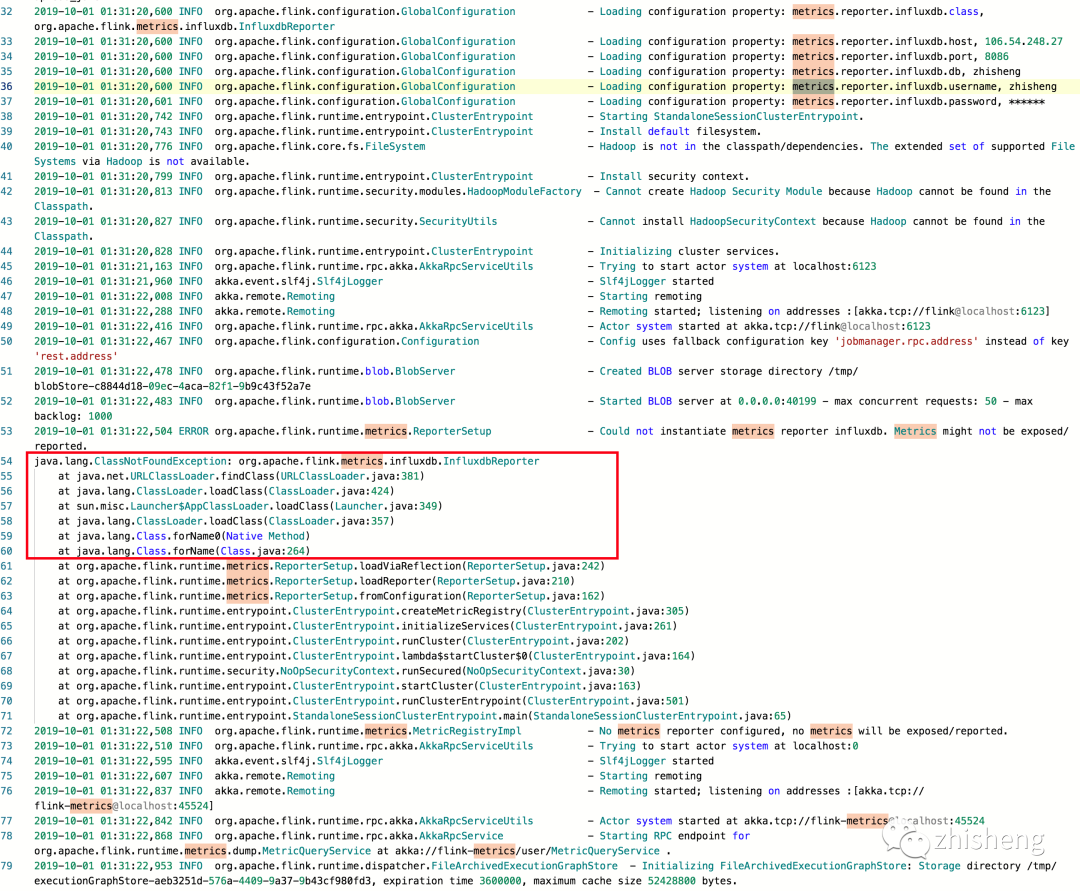Click ClusterEntrypoint.java:202 reference
Image resolution: width=1080 pixels, height=891 pixels.
pyautogui.click(x=546, y=642)
